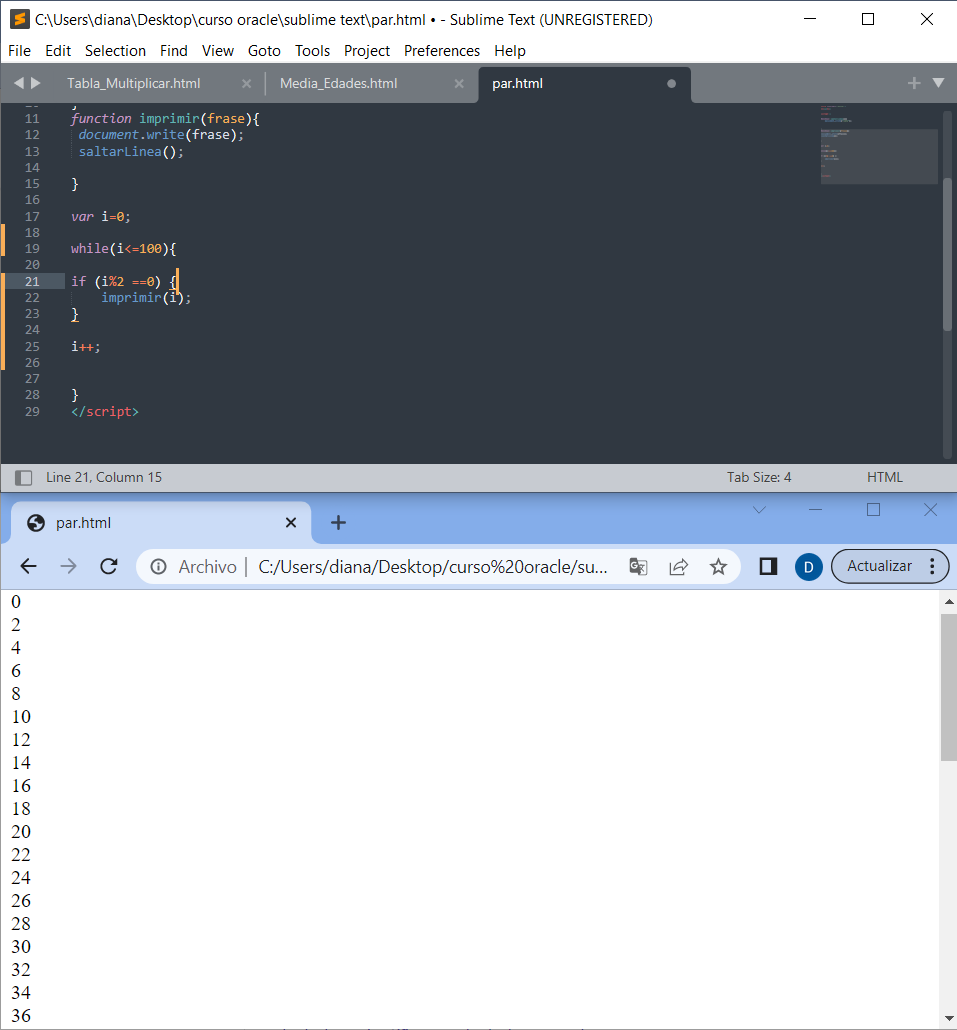Click the new tab plus in Sublime

click(x=913, y=84)
